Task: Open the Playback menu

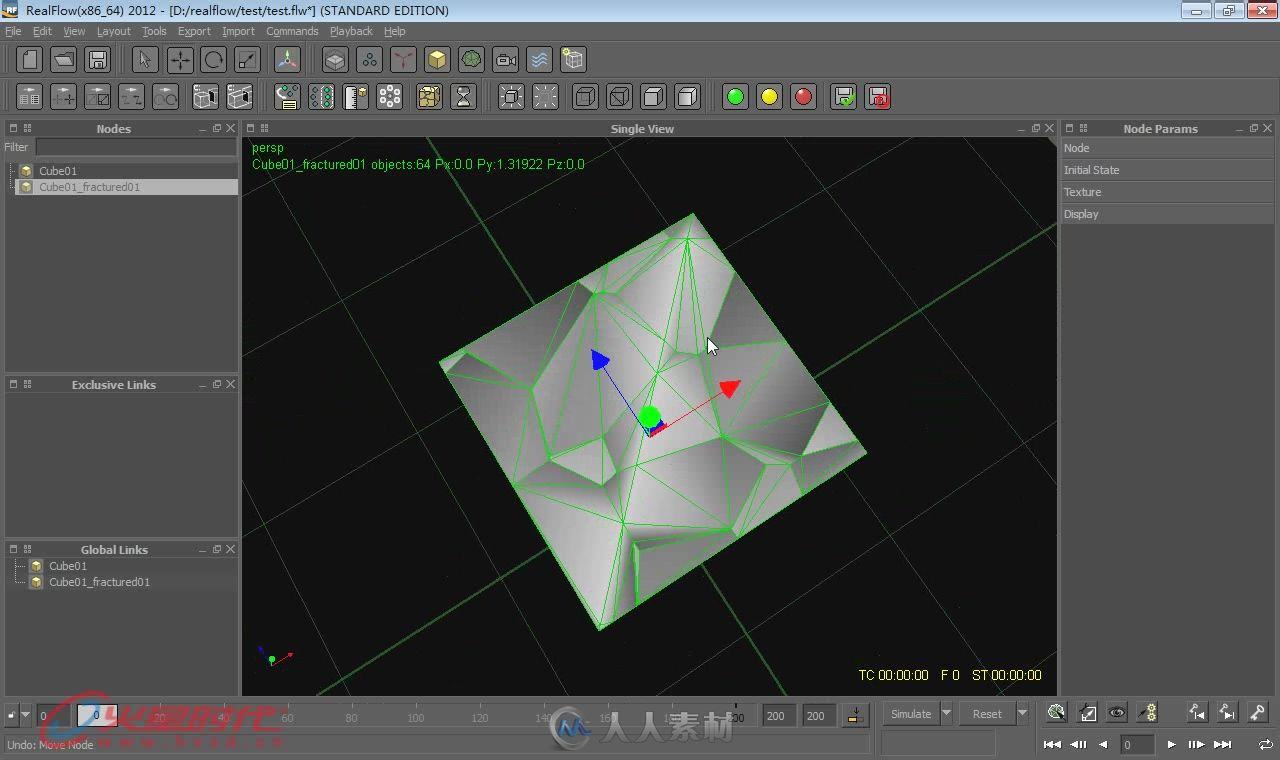Action: (351, 31)
